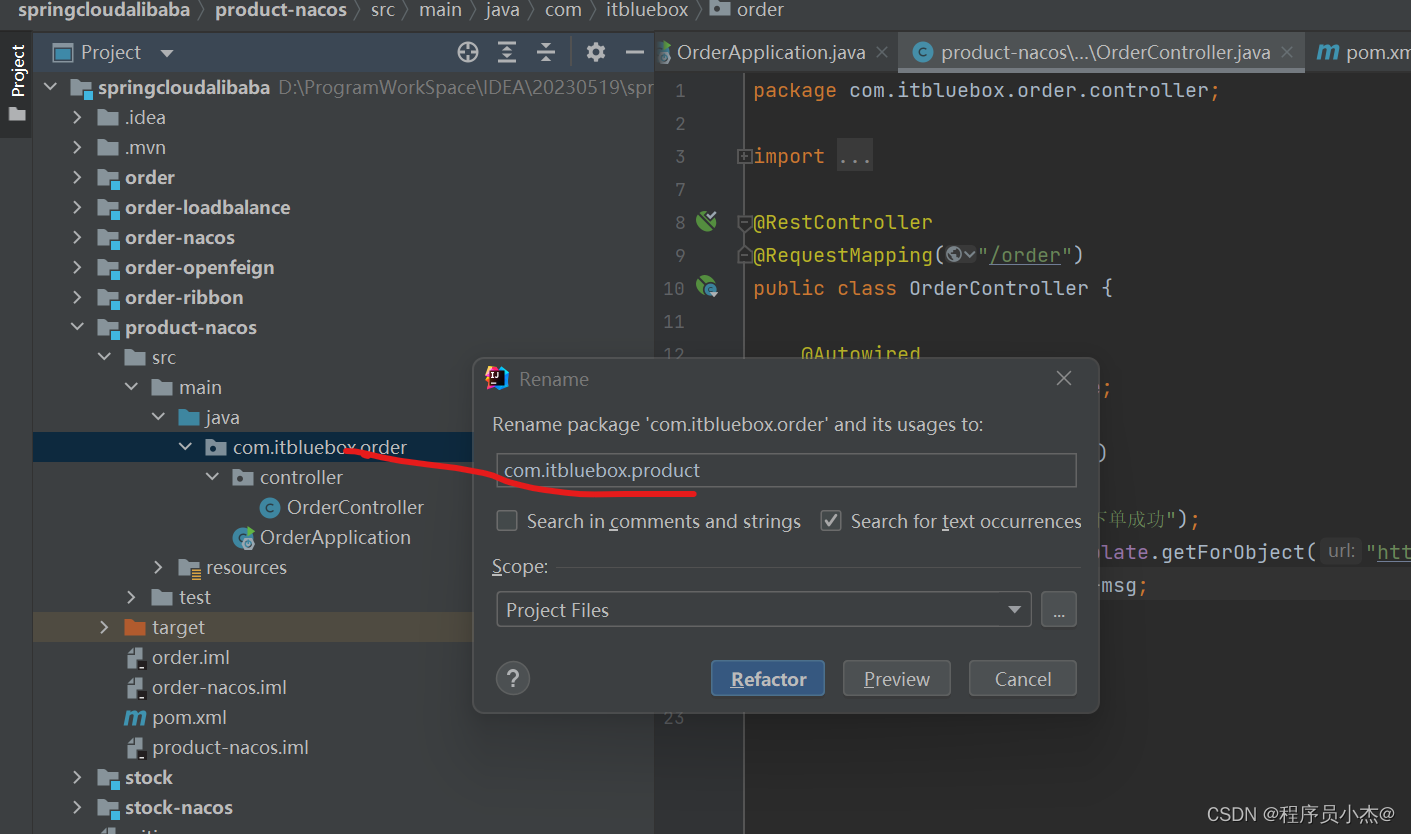Viewport: 1411px width, 834px height.
Task: Close the Rename dialog with X
Action: tap(1064, 378)
